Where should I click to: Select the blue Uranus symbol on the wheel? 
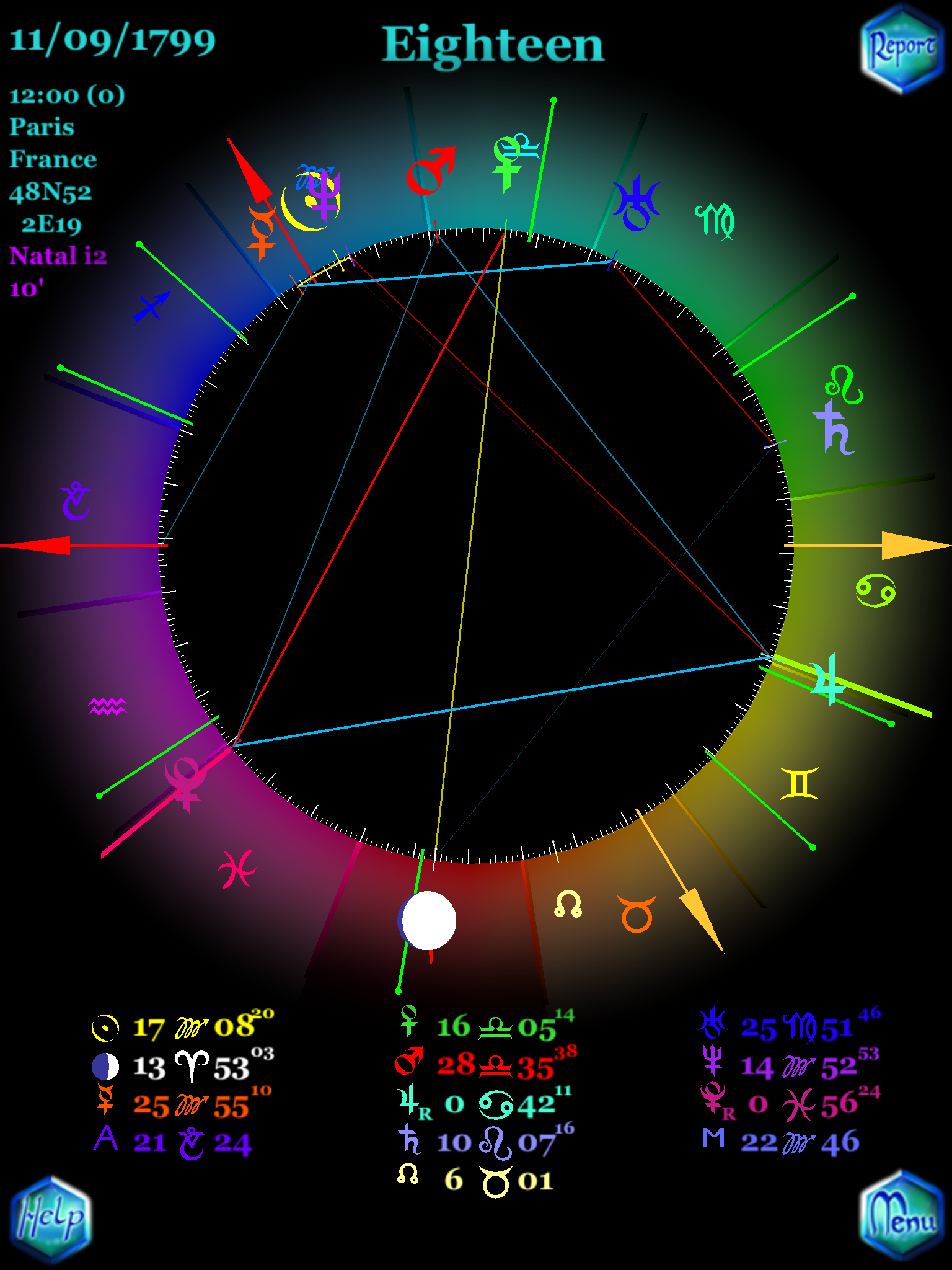point(637,203)
